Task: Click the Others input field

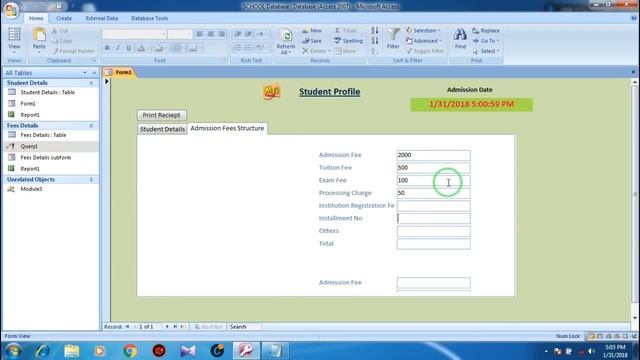Action: [x=433, y=231]
